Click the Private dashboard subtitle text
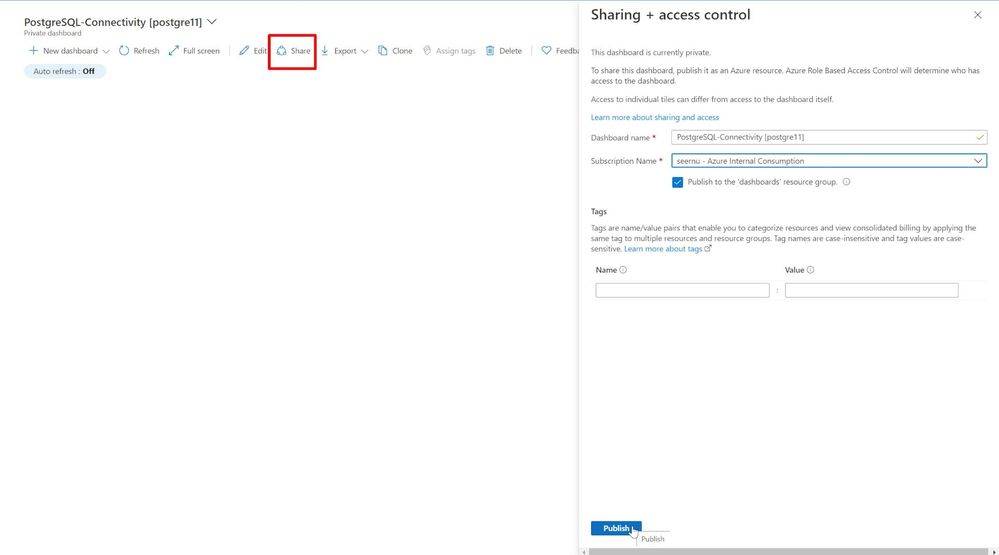 click(x=53, y=33)
